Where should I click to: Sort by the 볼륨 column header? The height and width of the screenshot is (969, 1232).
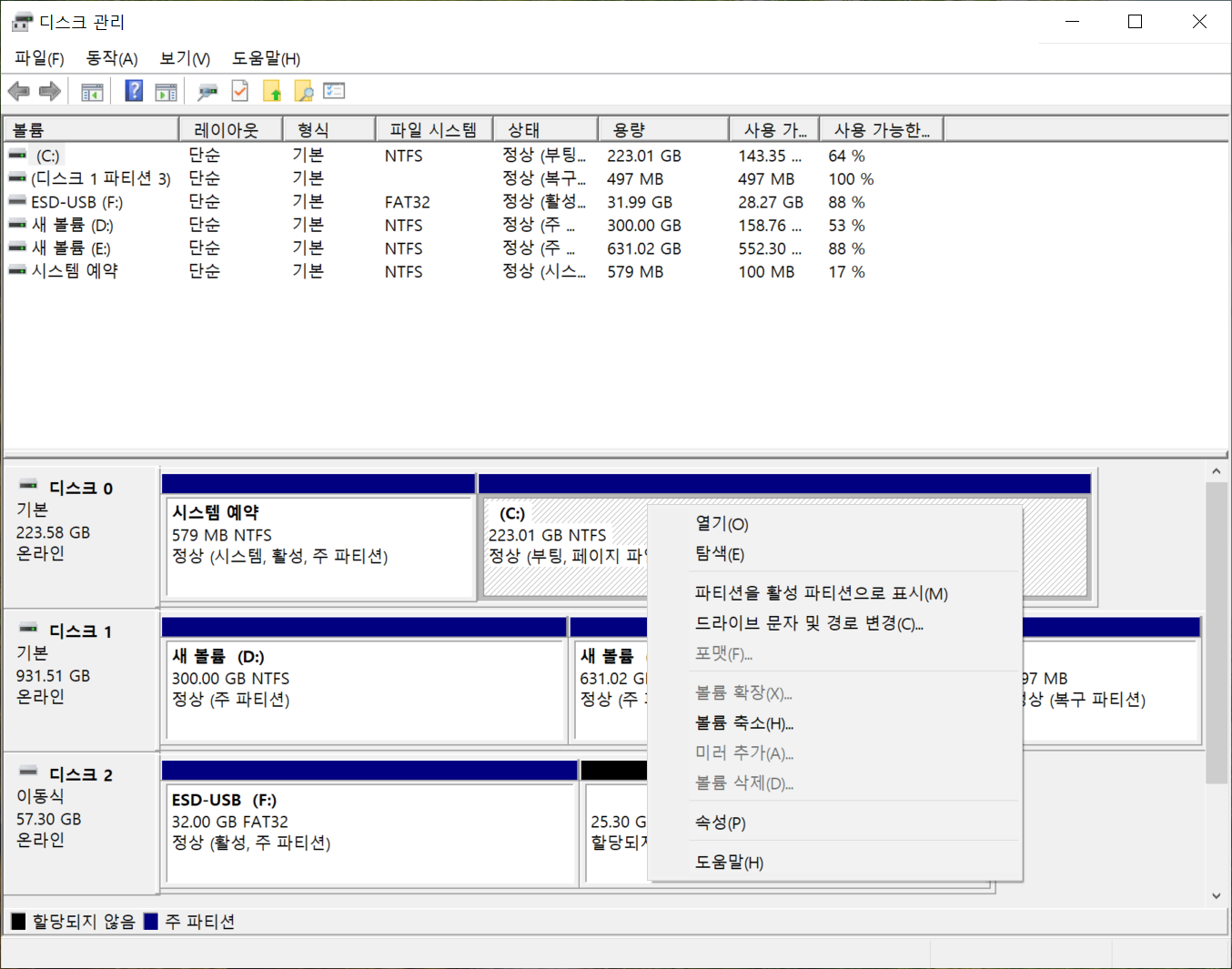(x=91, y=130)
